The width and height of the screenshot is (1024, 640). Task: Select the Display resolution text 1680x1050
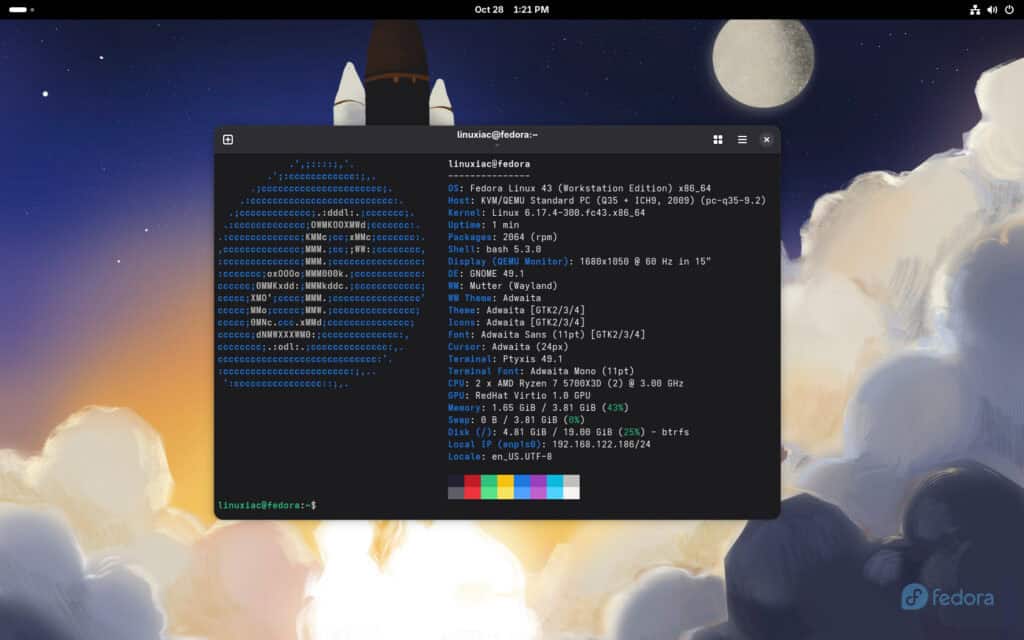click(602, 261)
